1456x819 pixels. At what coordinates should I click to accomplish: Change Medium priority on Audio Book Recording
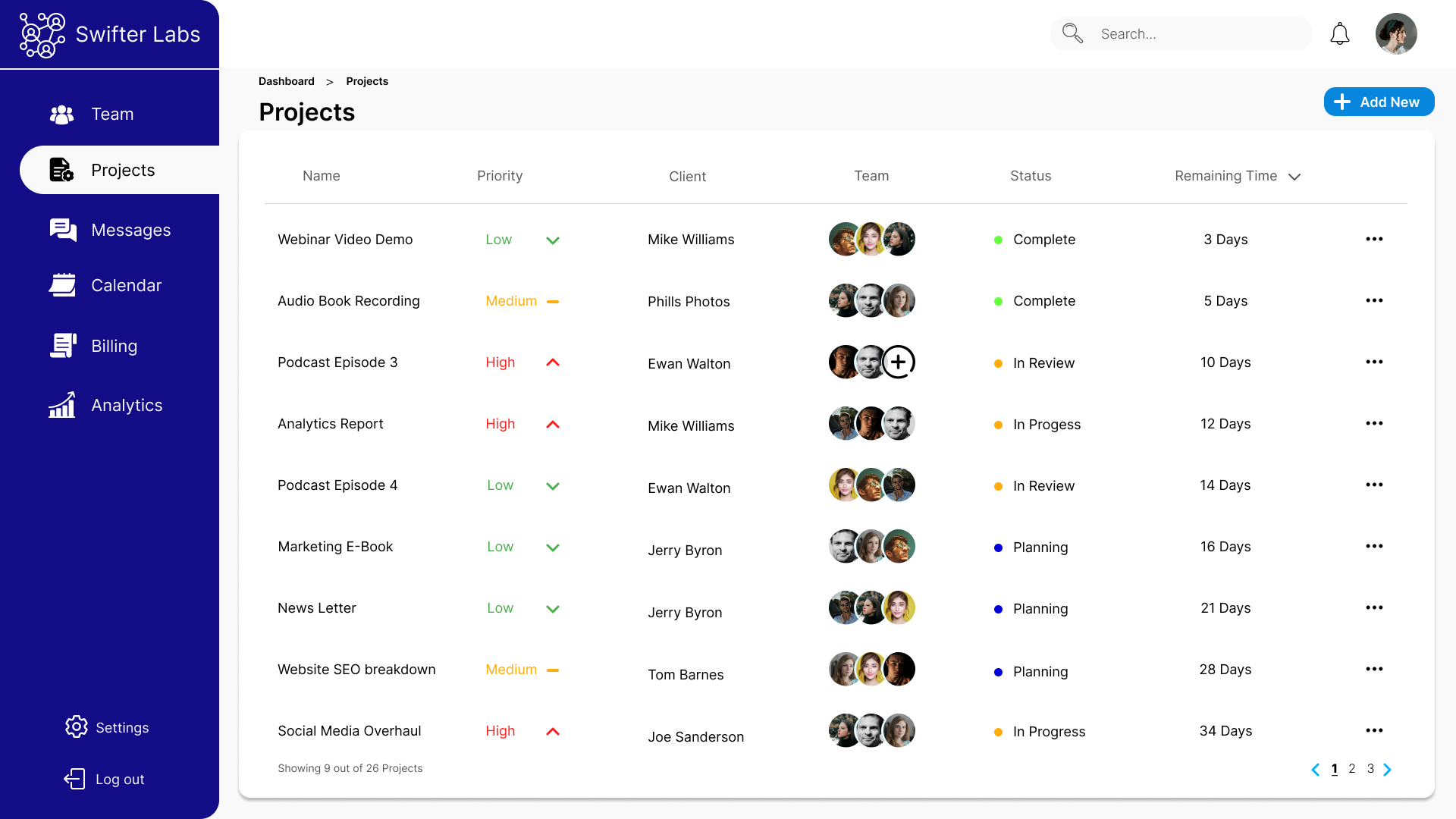coord(553,302)
